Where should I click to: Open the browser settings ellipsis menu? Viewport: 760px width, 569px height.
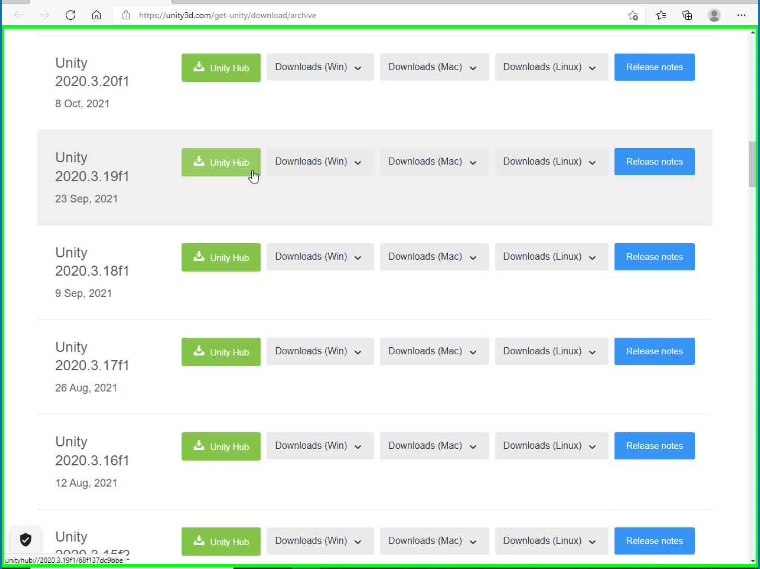pos(741,16)
